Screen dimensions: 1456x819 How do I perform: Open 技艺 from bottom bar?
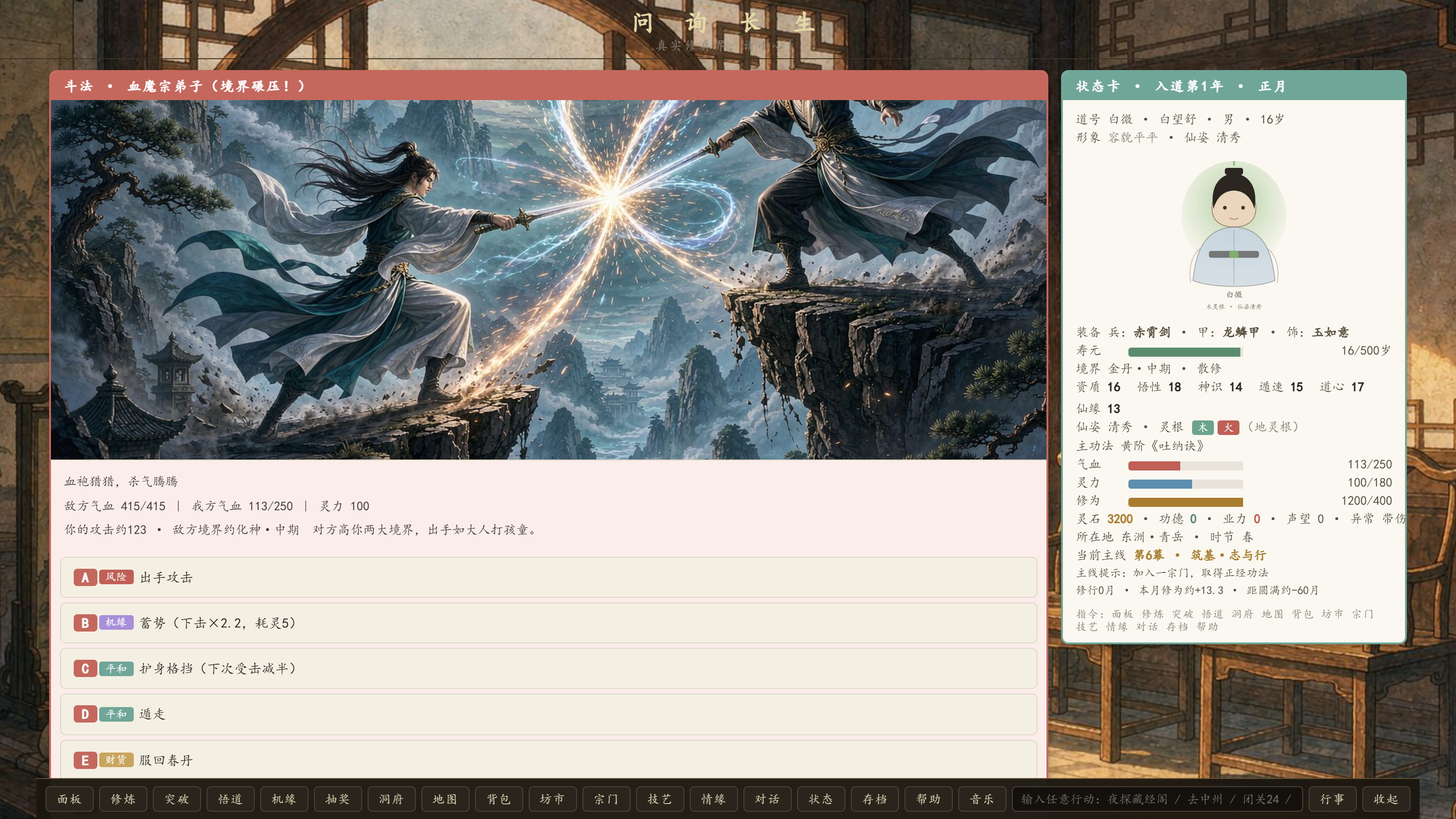660,799
